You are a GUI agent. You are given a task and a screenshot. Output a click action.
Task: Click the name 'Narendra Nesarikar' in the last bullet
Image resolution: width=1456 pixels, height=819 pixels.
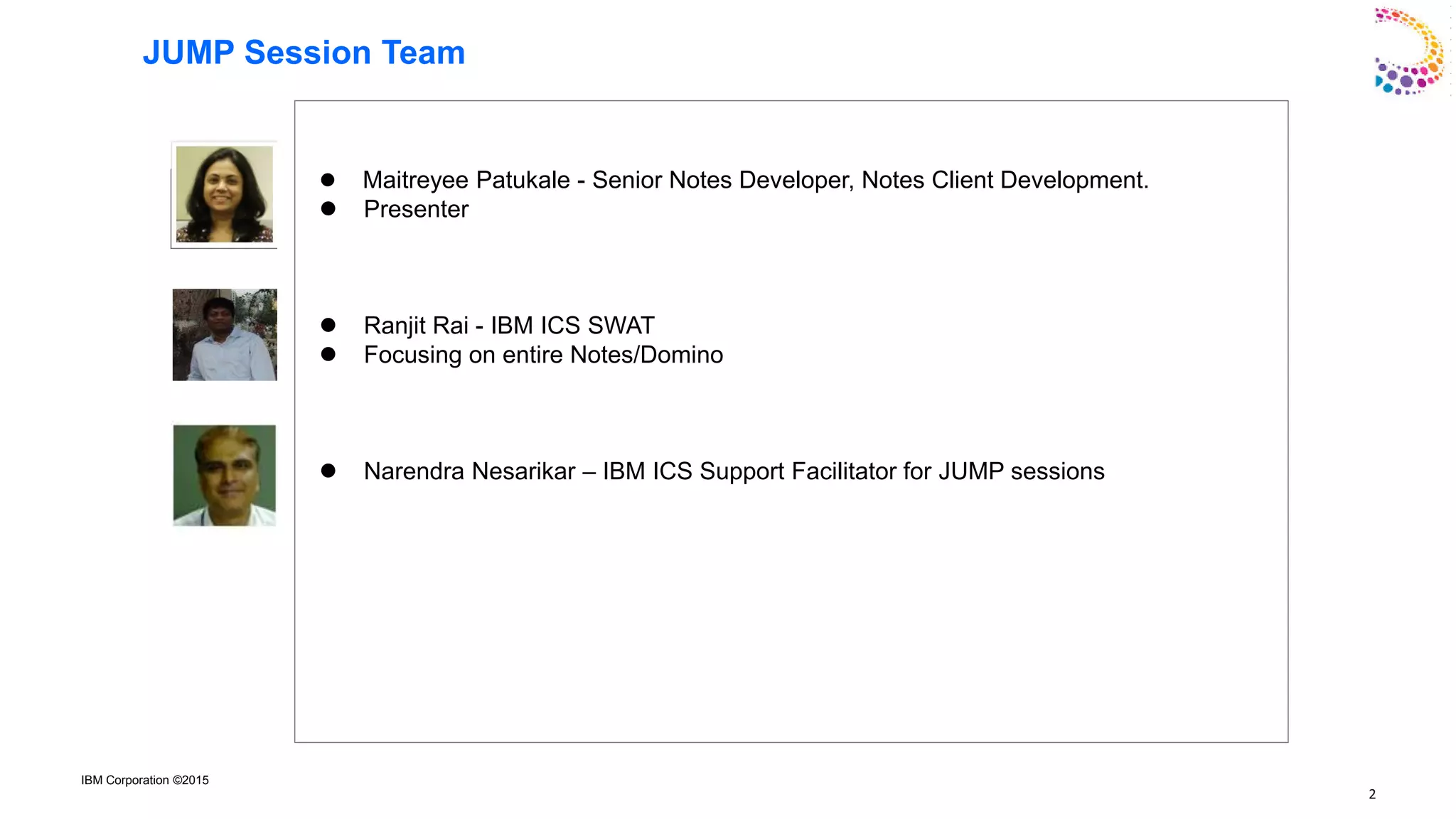(469, 471)
